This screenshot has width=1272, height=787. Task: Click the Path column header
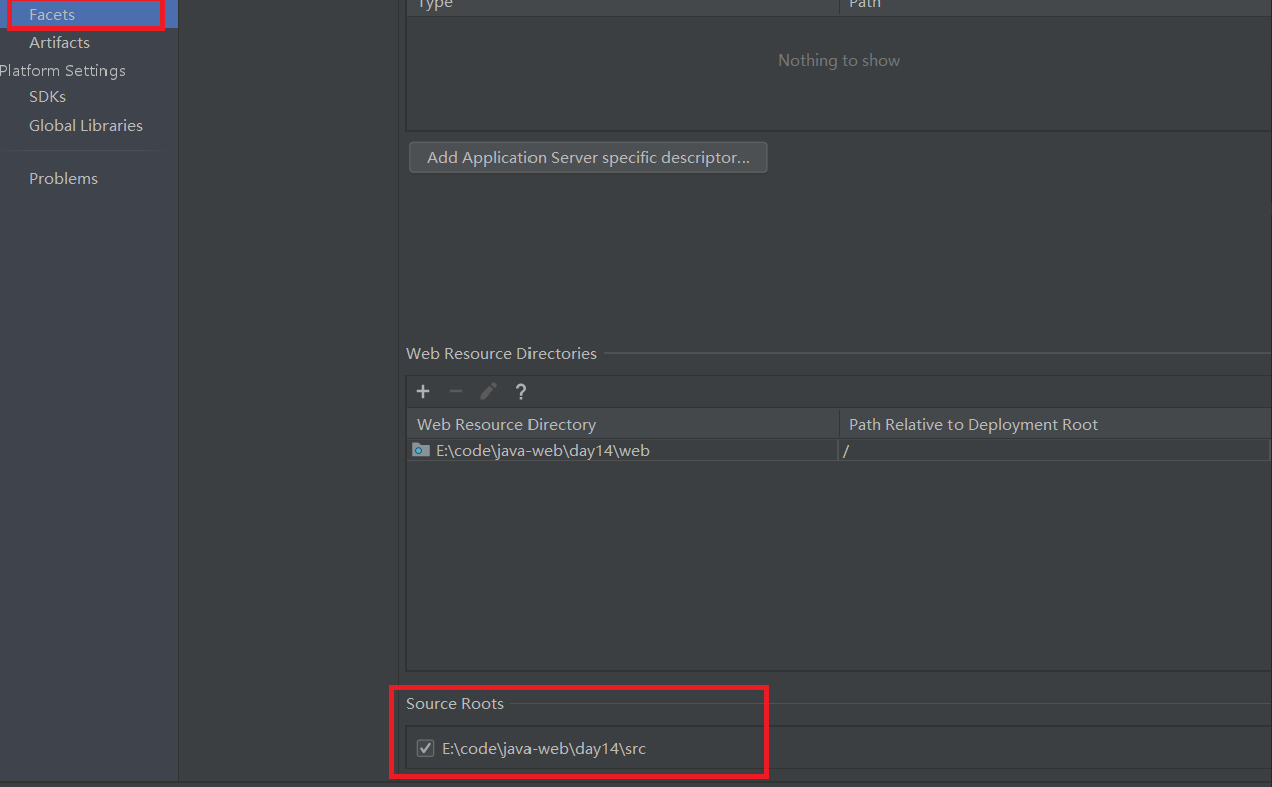865,5
